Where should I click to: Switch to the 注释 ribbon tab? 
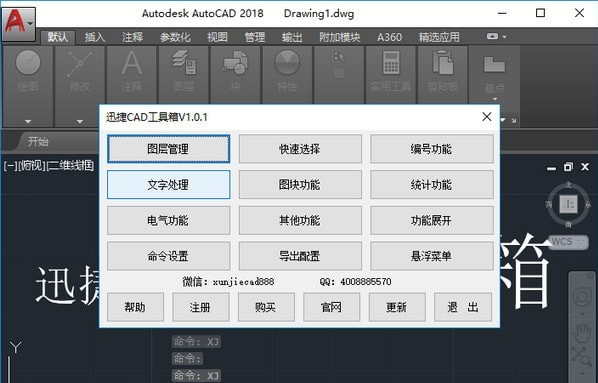[132, 37]
